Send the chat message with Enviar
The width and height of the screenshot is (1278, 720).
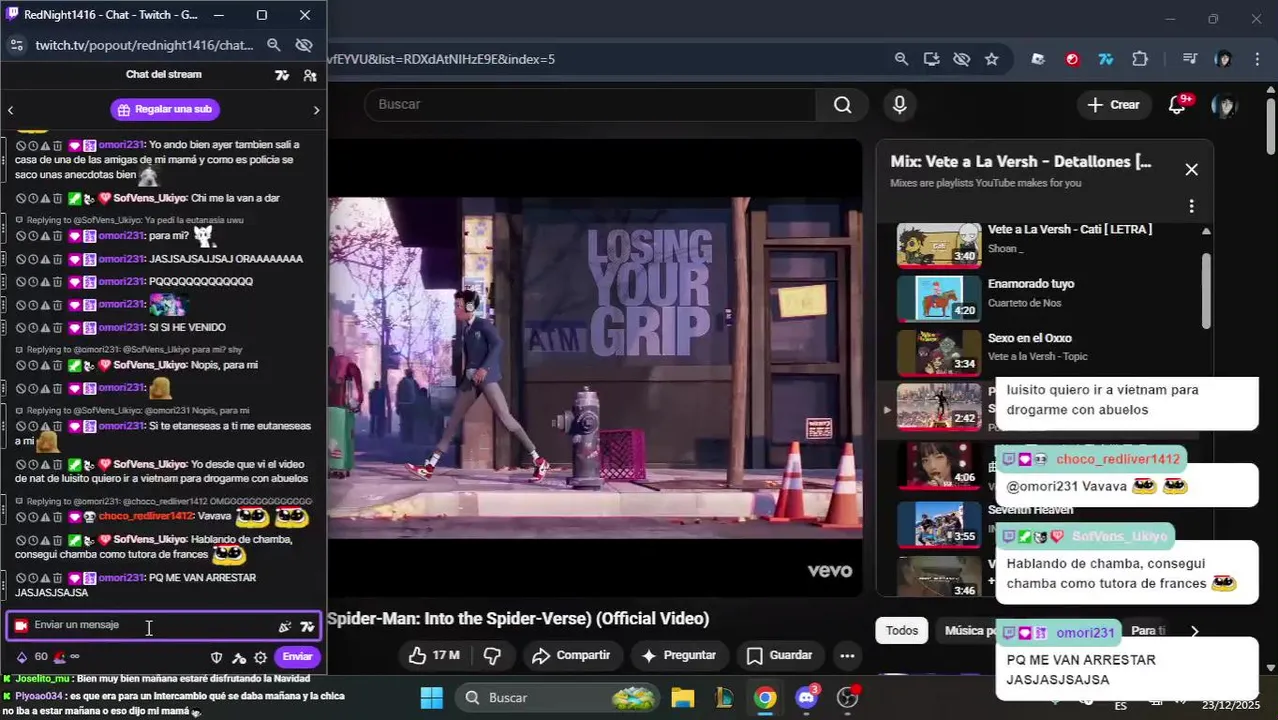(x=297, y=657)
